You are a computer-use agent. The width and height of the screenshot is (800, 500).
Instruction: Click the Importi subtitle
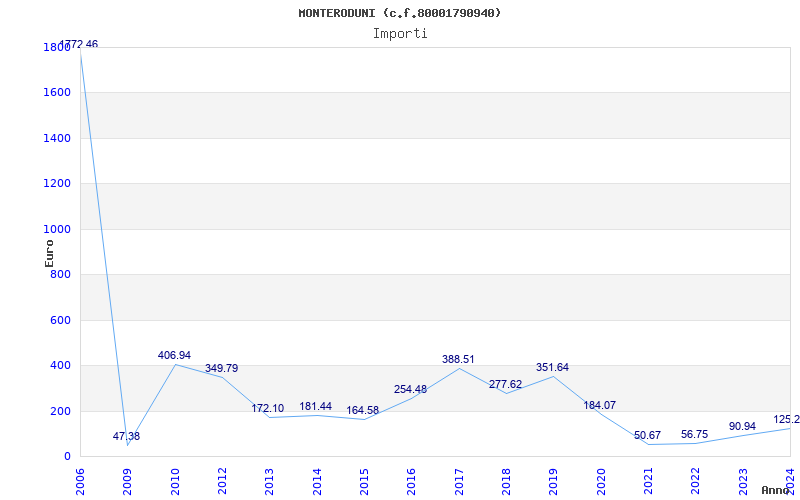(400, 34)
